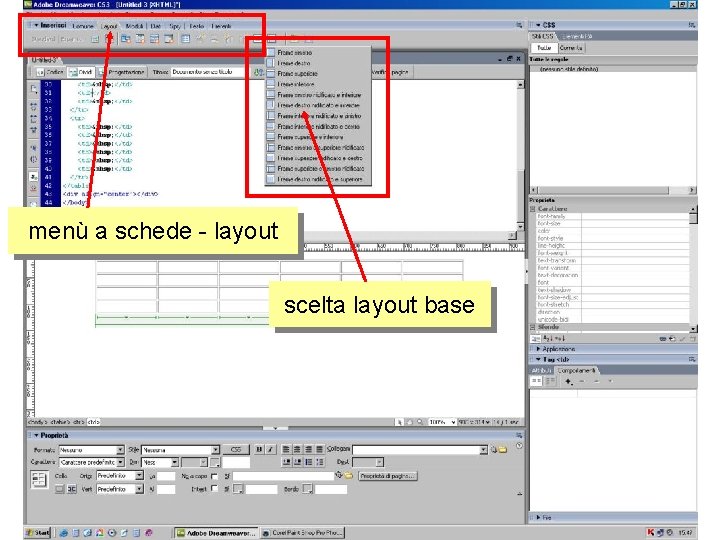Click the CSS button in Proprietà
The image size is (720, 540).
click(236, 450)
